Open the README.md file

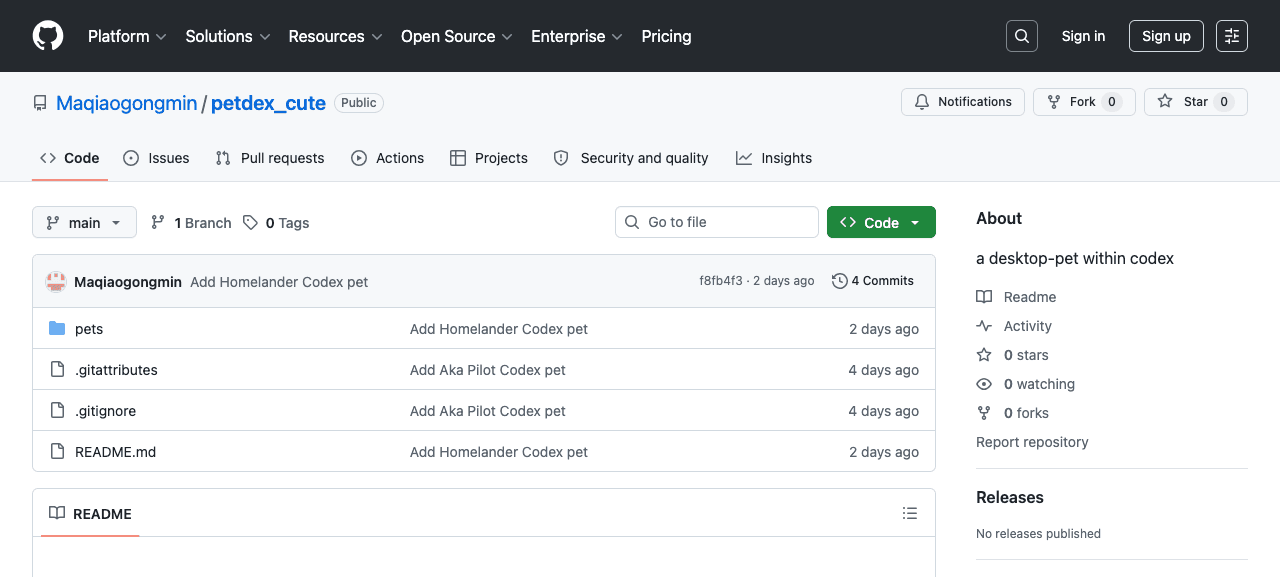pyautogui.click(x=115, y=452)
